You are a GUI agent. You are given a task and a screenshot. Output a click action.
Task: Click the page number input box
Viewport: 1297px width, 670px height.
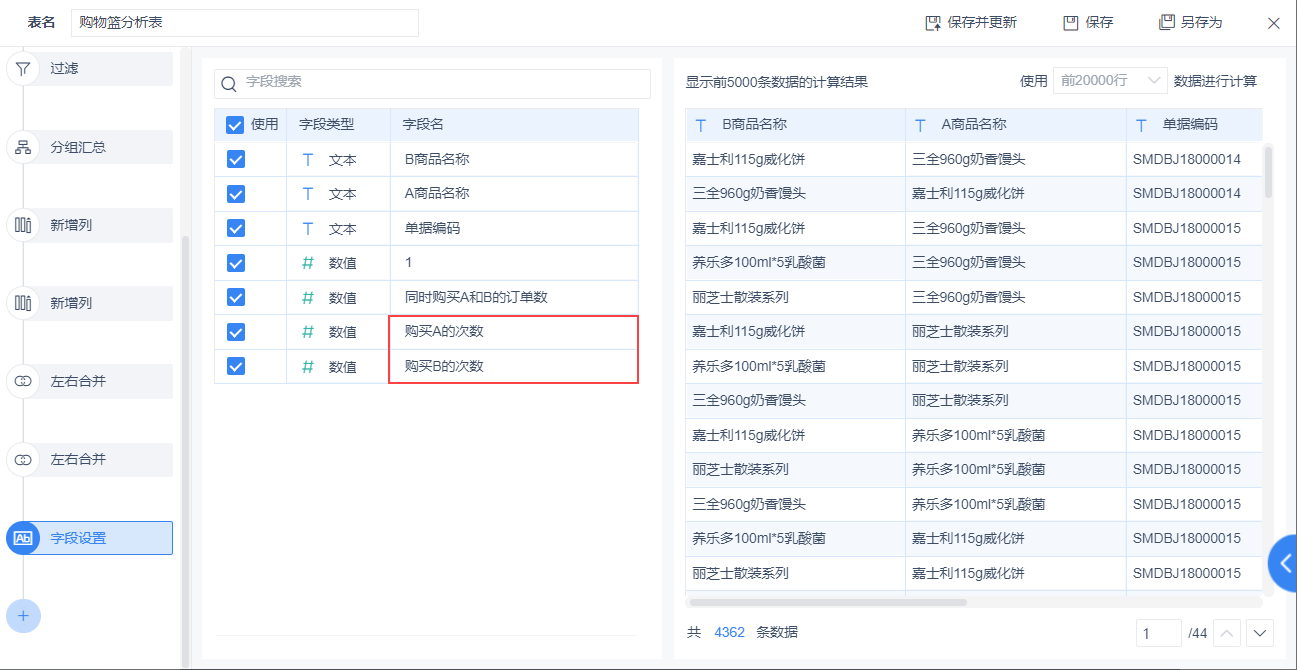pyautogui.click(x=1159, y=633)
